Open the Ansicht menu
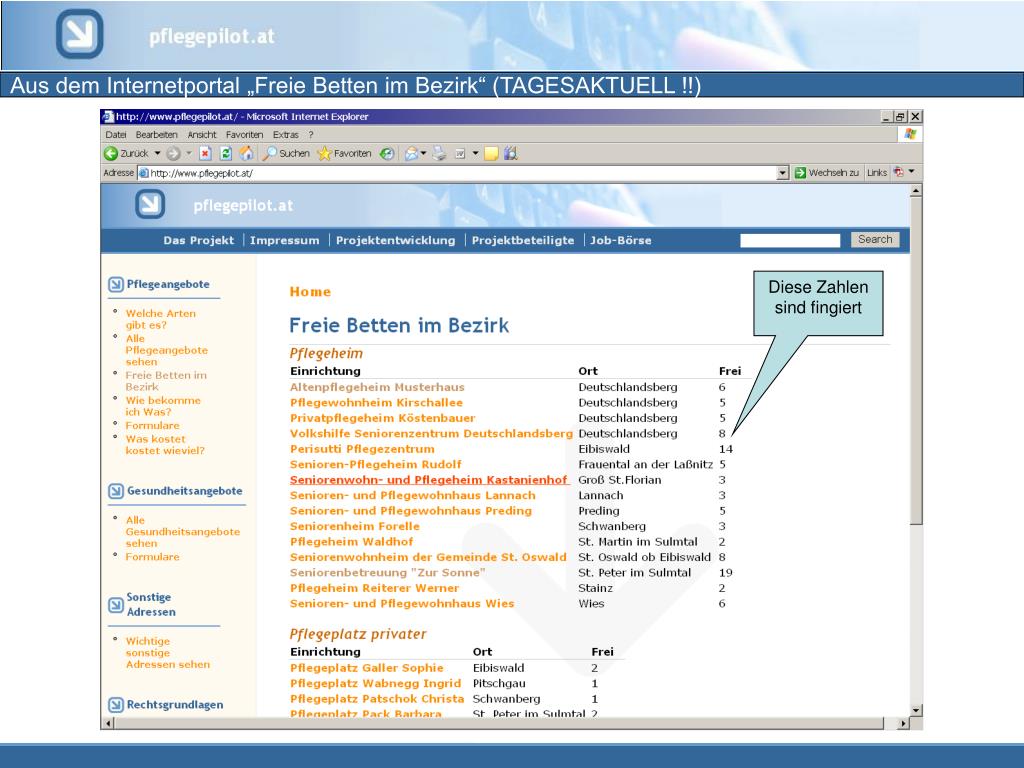Image resolution: width=1024 pixels, height=768 pixels. pos(202,135)
